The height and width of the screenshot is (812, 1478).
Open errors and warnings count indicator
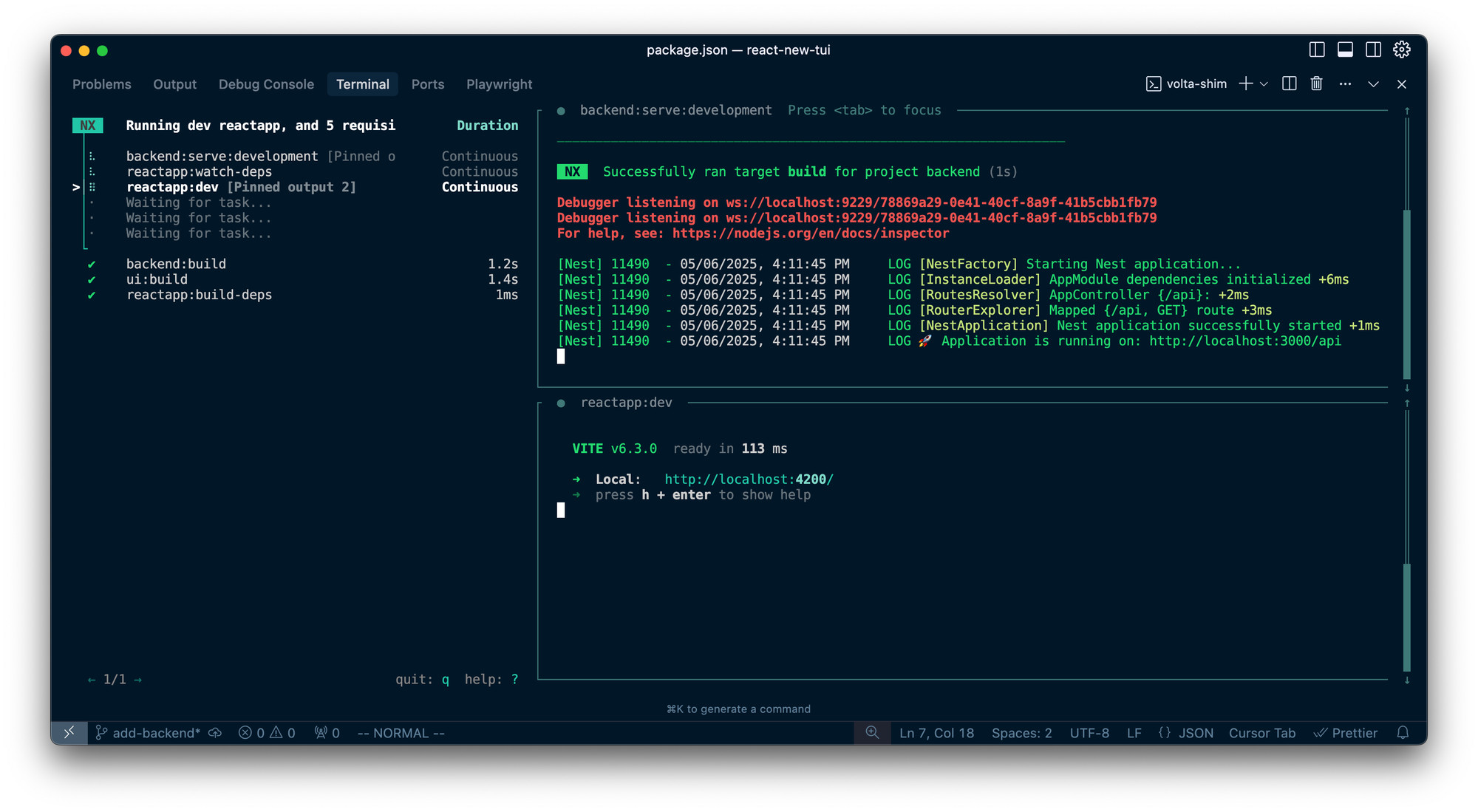point(267,733)
